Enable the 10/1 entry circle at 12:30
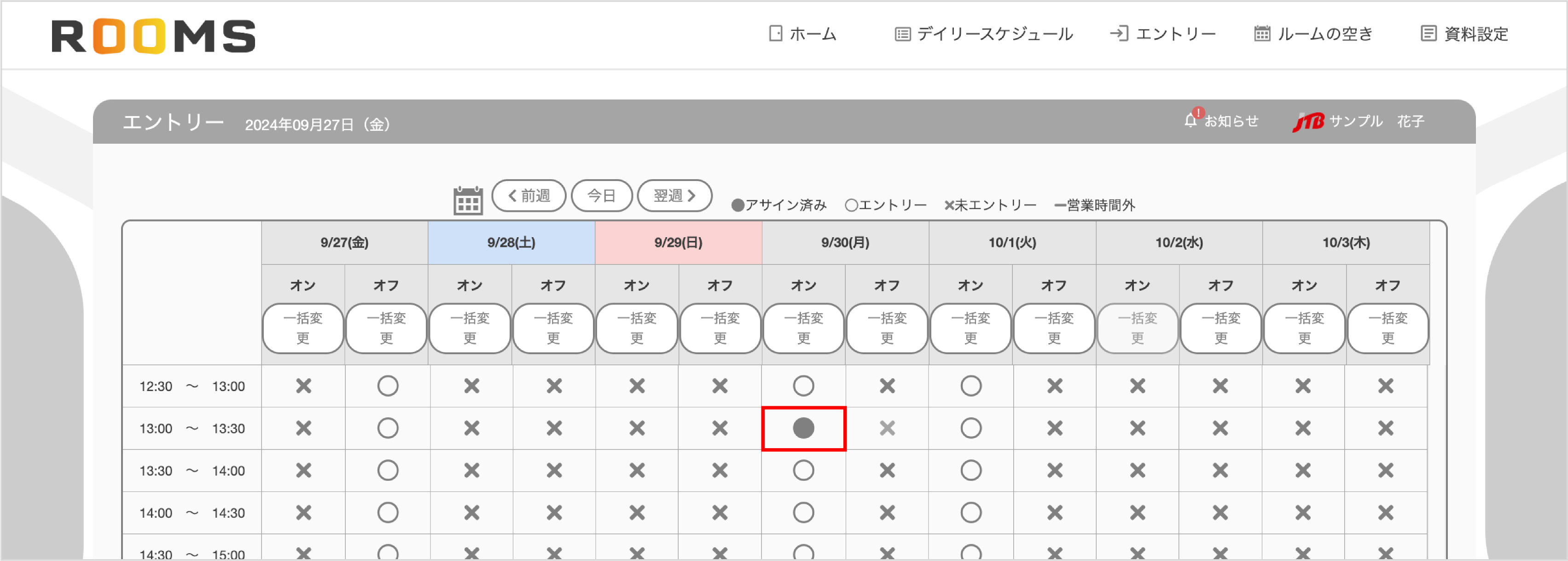The height and width of the screenshot is (561, 1568). (x=971, y=386)
